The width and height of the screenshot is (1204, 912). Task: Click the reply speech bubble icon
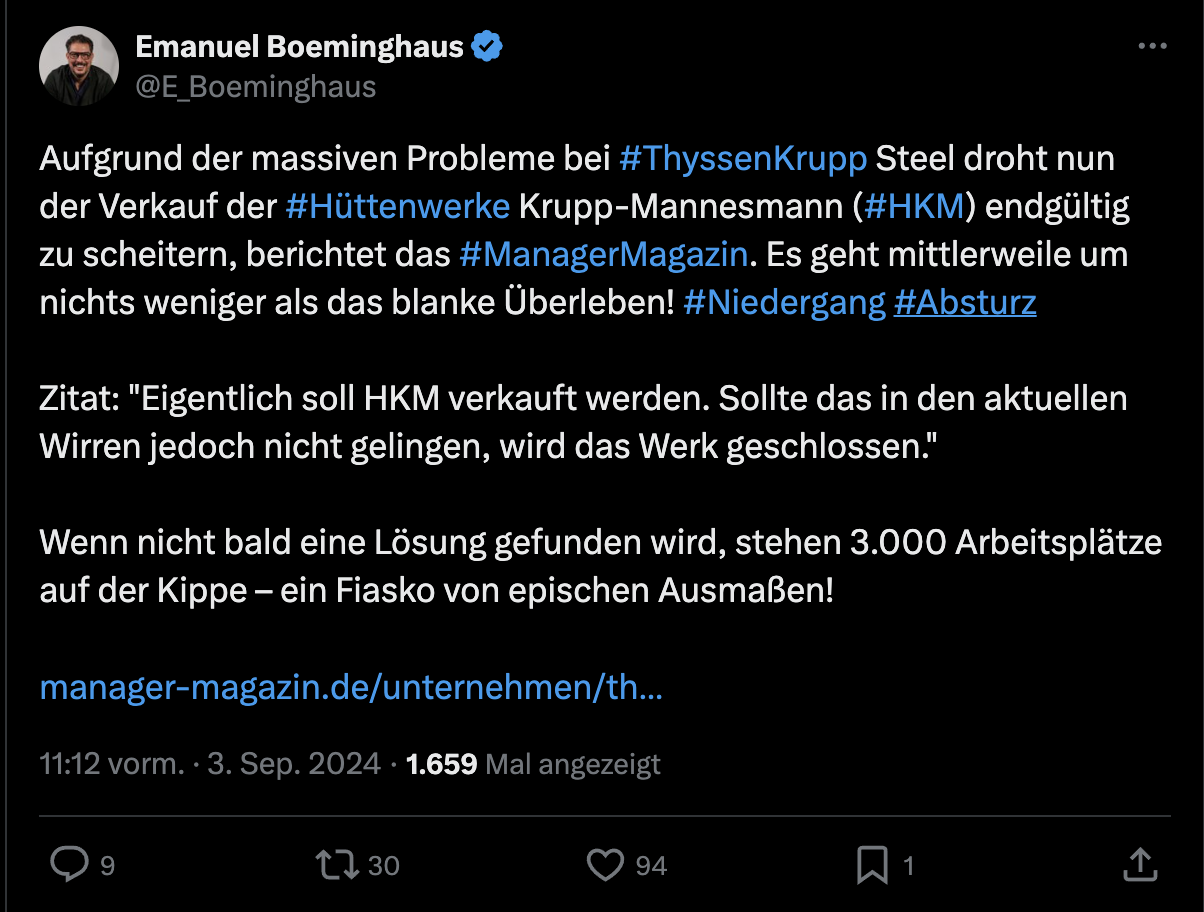[69, 865]
